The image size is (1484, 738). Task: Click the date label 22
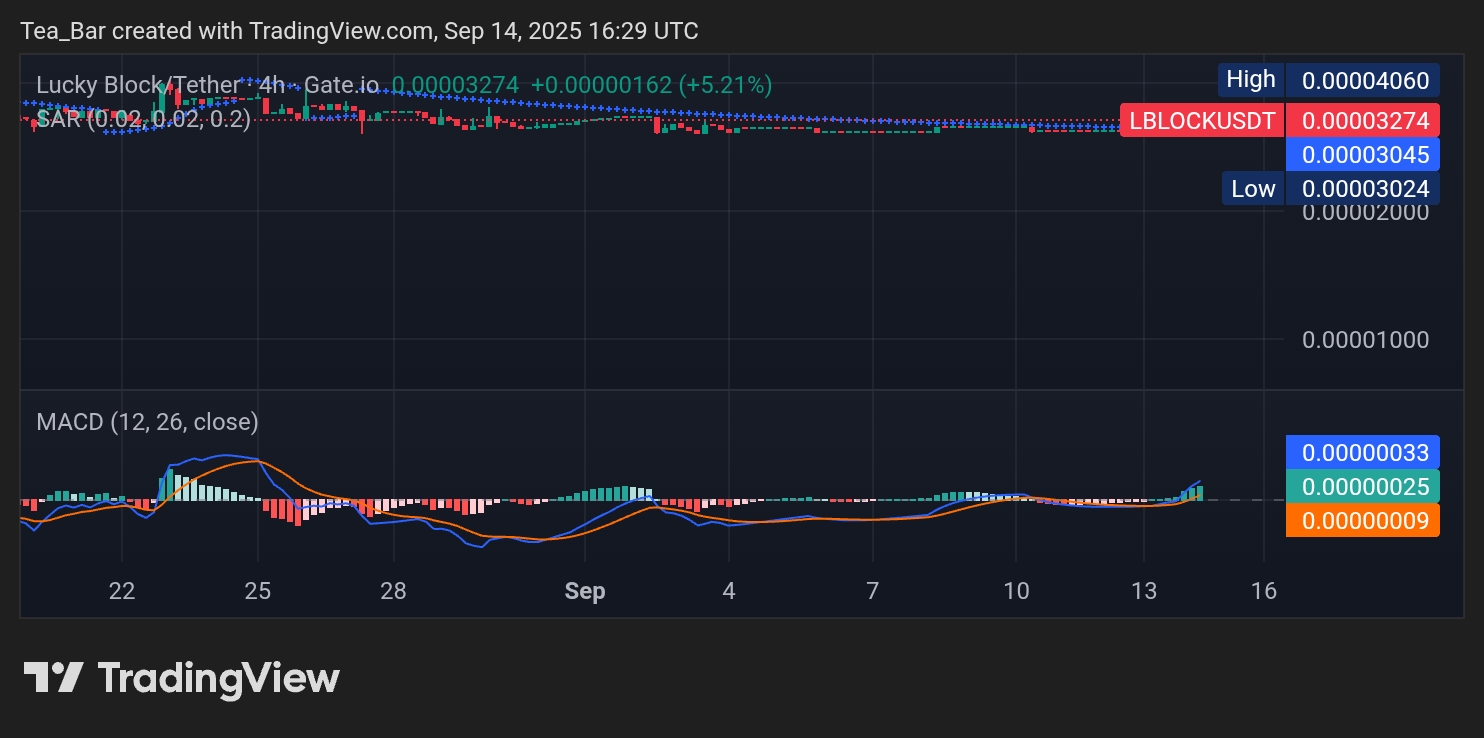click(122, 591)
